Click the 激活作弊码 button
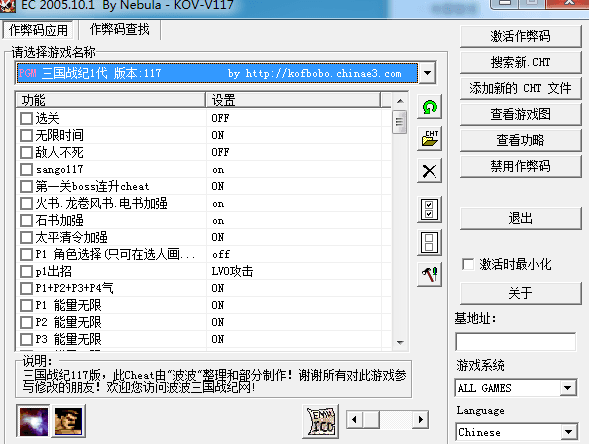The width and height of the screenshot is (589, 444). point(520,36)
